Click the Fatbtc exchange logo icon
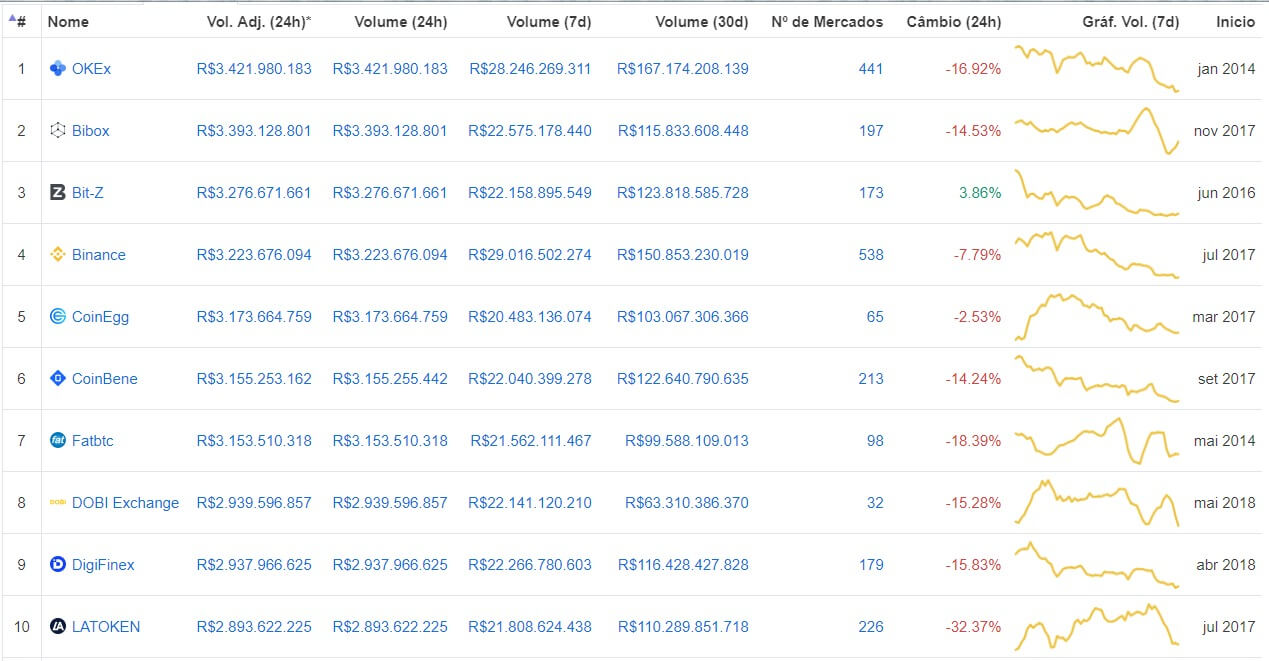 (58, 440)
